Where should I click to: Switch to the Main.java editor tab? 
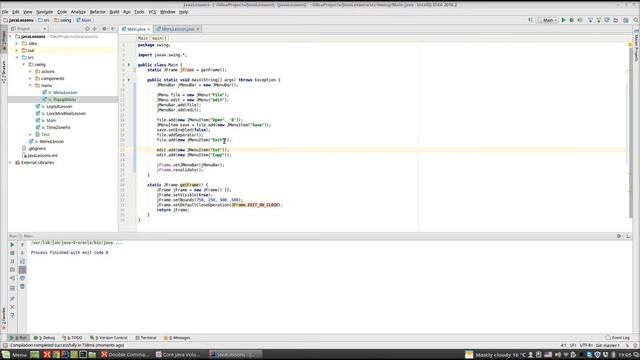pyautogui.click(x=136, y=29)
